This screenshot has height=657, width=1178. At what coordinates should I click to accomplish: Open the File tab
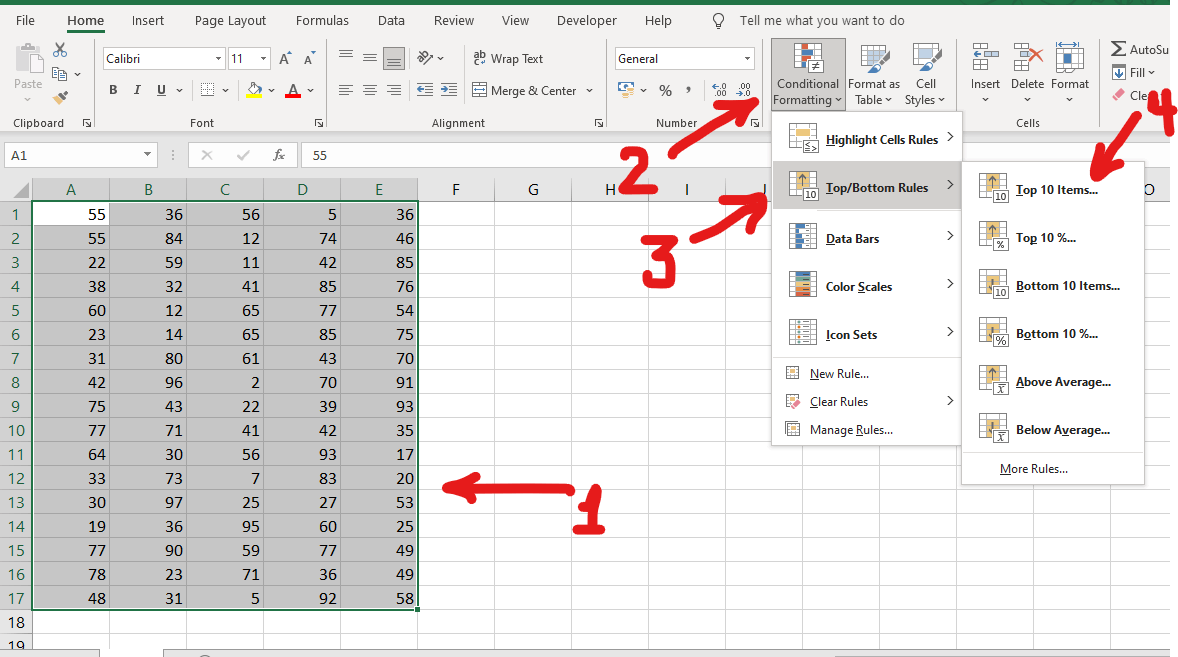pos(26,20)
